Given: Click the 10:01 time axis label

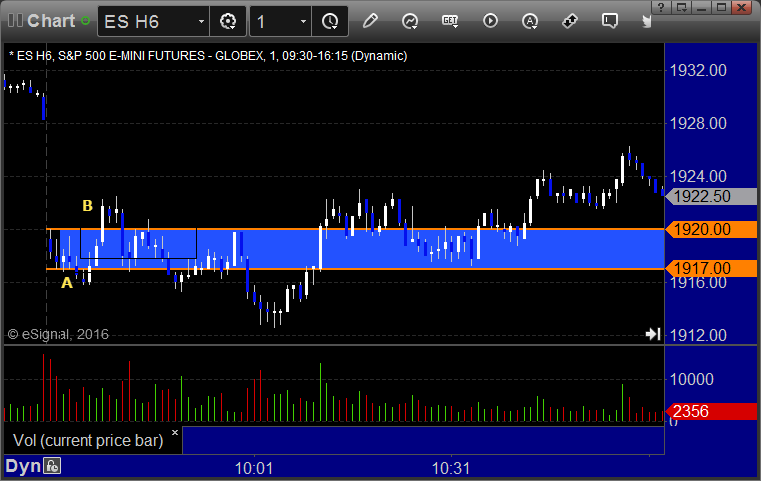Looking at the screenshot, I should click(254, 468).
